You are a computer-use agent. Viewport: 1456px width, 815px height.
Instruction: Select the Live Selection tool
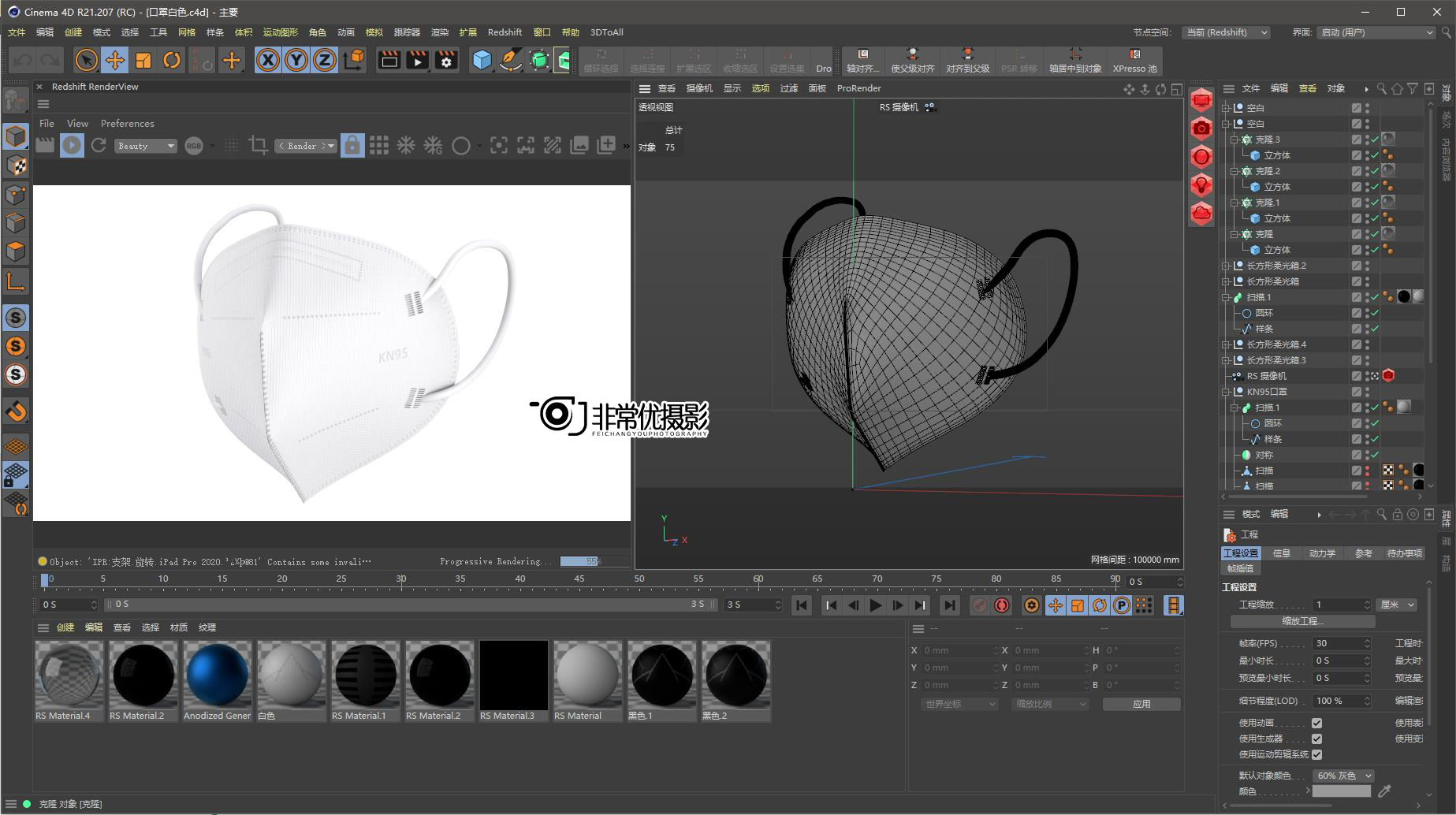coord(87,60)
